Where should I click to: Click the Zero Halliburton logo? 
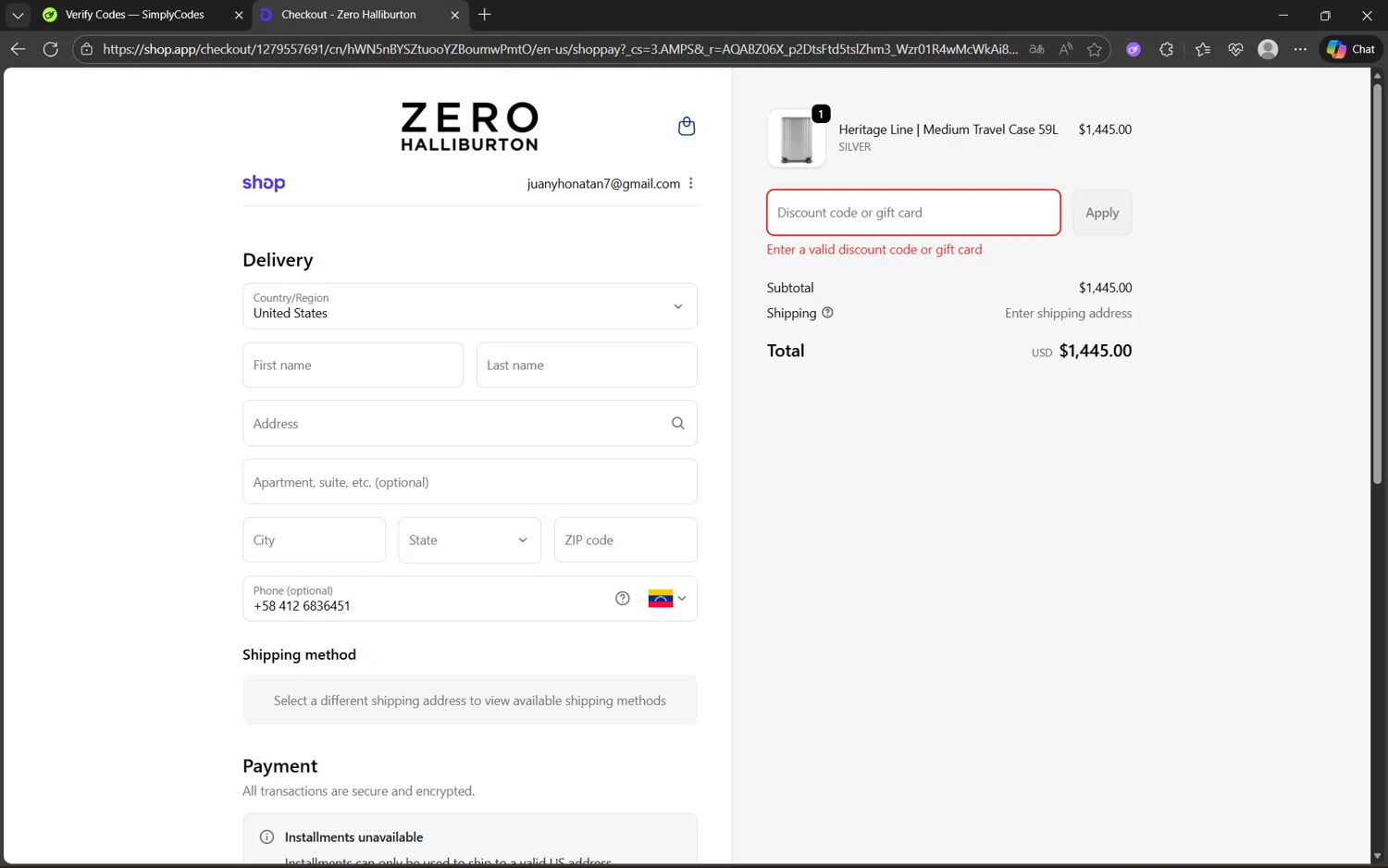click(x=469, y=127)
